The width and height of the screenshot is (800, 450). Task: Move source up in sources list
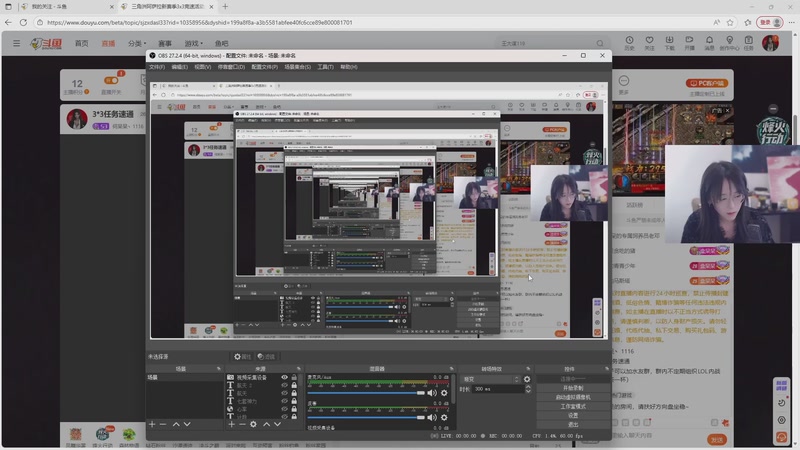(266, 424)
